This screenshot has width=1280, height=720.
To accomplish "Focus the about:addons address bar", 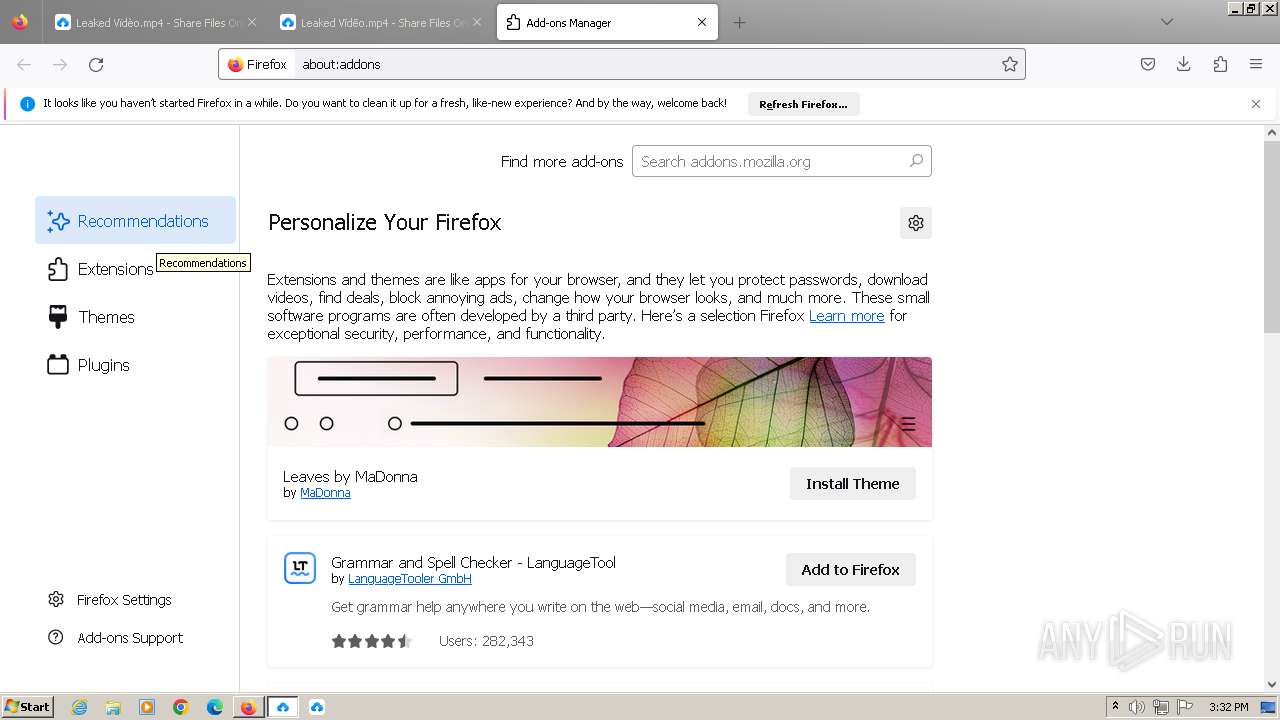I will (x=645, y=64).
